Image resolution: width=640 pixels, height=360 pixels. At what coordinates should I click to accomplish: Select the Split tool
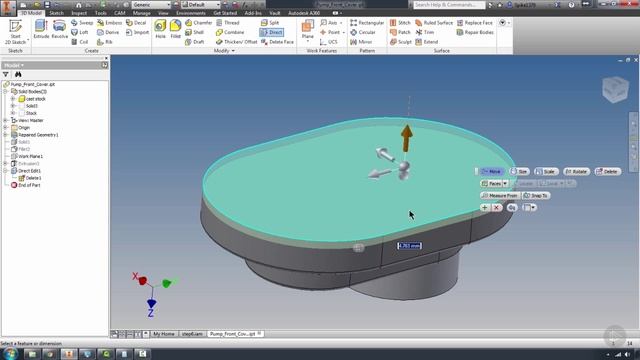point(270,23)
